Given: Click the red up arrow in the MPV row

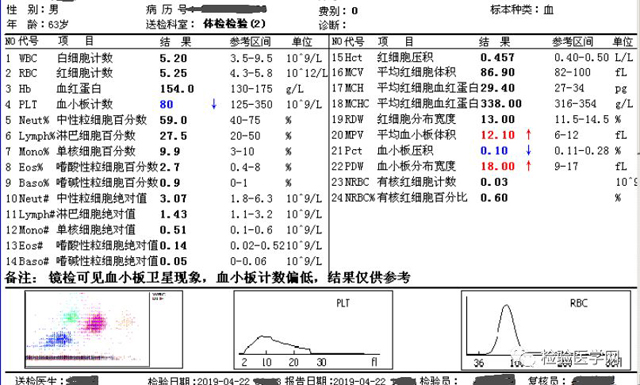Looking at the screenshot, I should tap(529, 135).
